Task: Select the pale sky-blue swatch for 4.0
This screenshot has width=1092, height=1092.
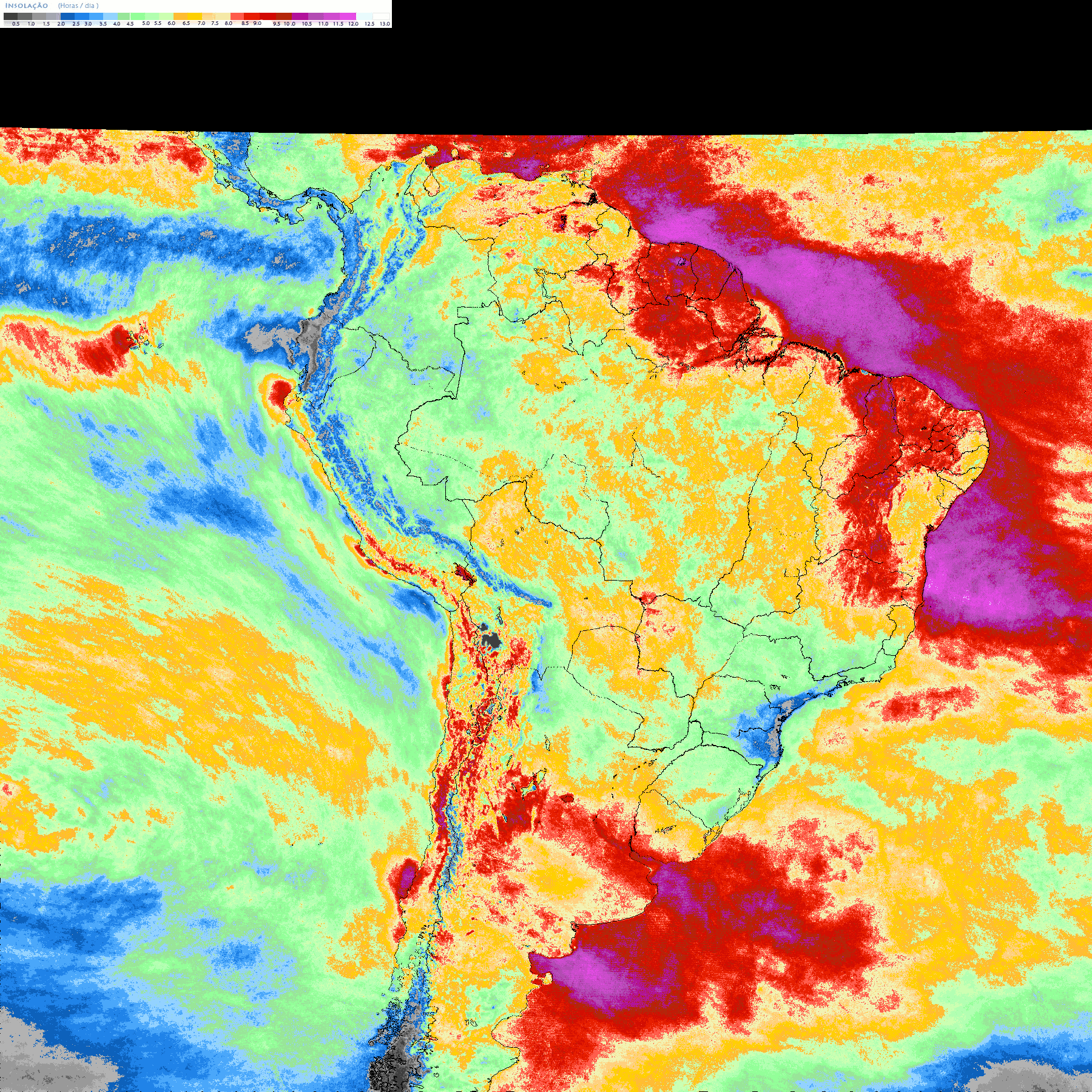Action: pyautogui.click(x=110, y=16)
